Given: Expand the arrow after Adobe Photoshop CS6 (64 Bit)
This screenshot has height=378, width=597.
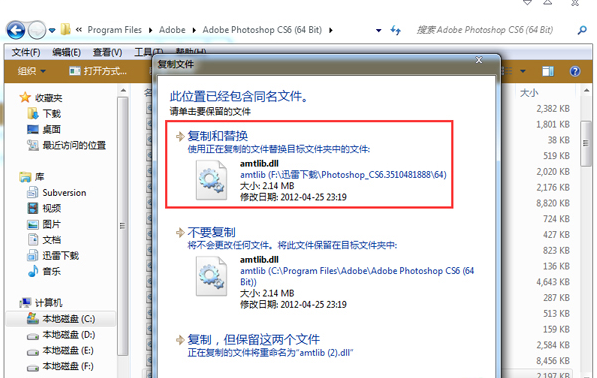Looking at the screenshot, I should tap(330, 30).
